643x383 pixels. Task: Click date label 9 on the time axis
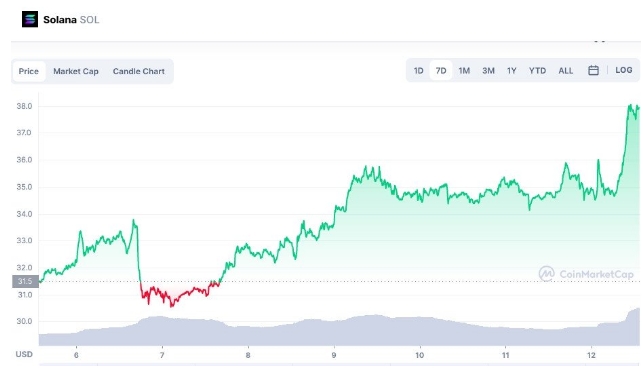[334, 355]
